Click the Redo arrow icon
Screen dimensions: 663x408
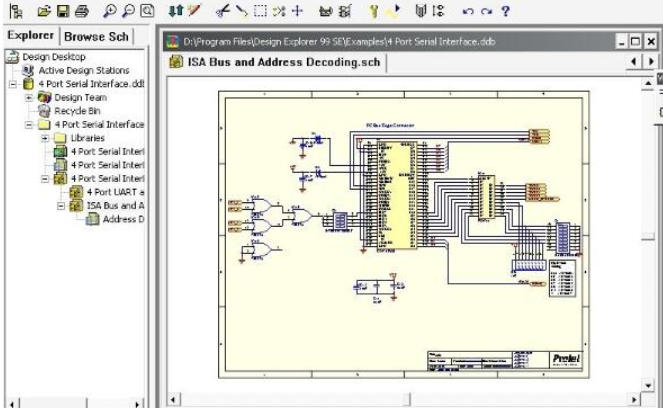click(x=486, y=11)
